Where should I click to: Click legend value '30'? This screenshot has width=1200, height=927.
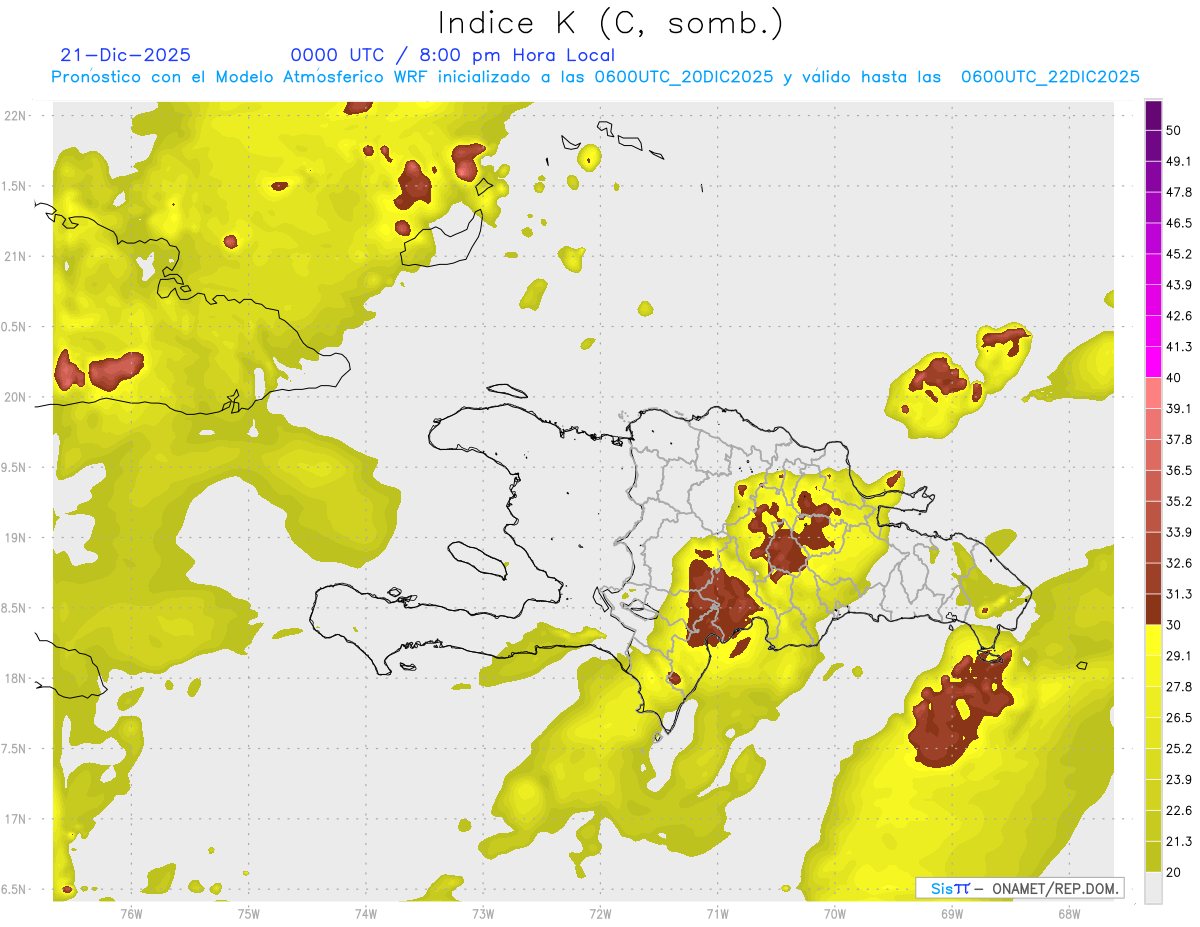pyautogui.click(x=1174, y=625)
